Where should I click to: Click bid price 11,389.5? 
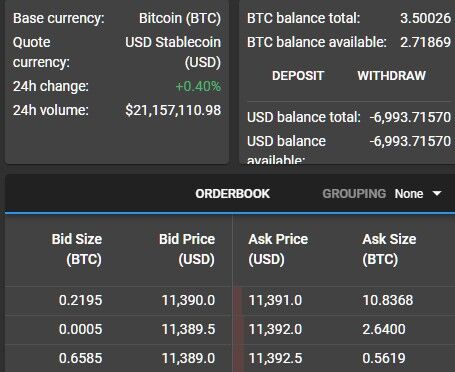pos(188,329)
